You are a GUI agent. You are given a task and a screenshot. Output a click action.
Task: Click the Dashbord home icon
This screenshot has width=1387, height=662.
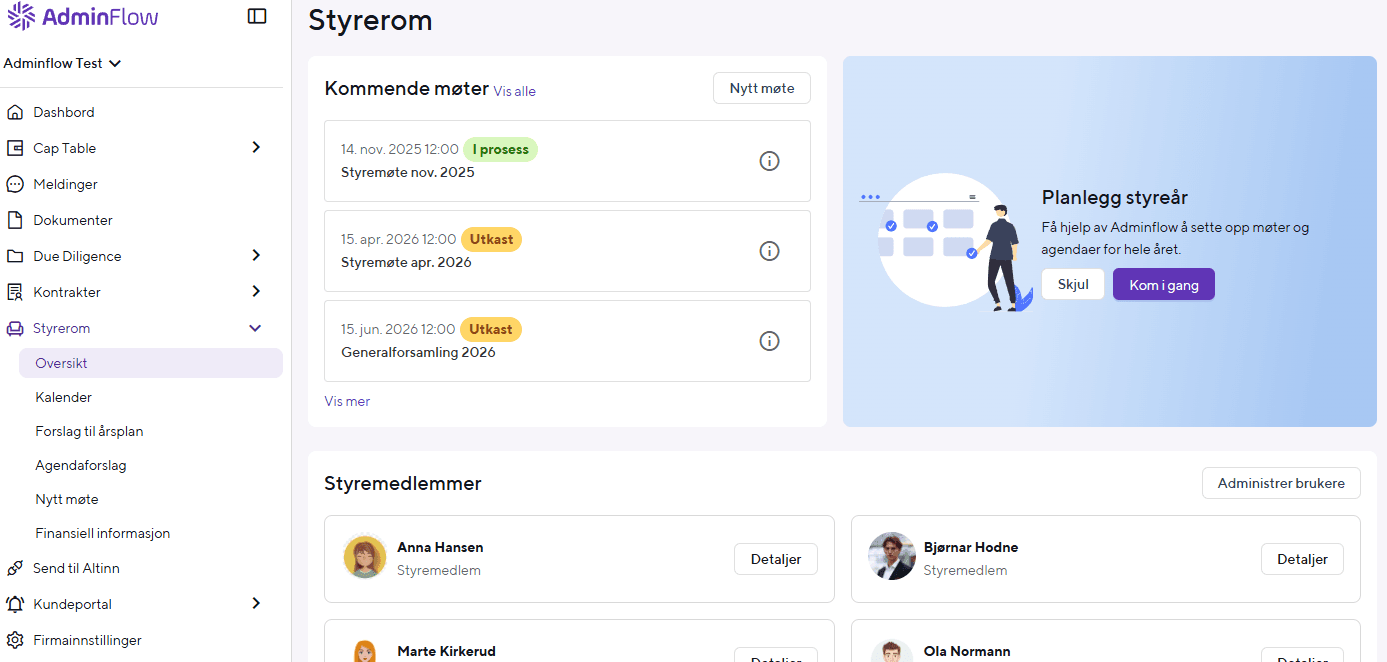15,112
